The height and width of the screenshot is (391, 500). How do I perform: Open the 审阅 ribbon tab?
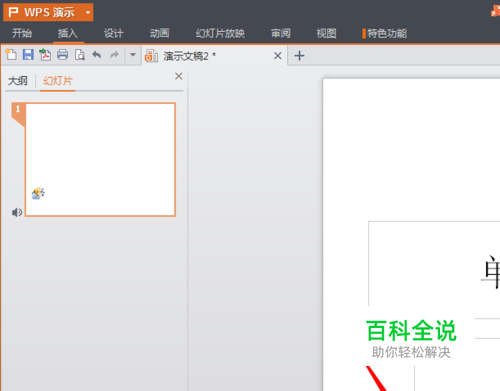click(280, 33)
